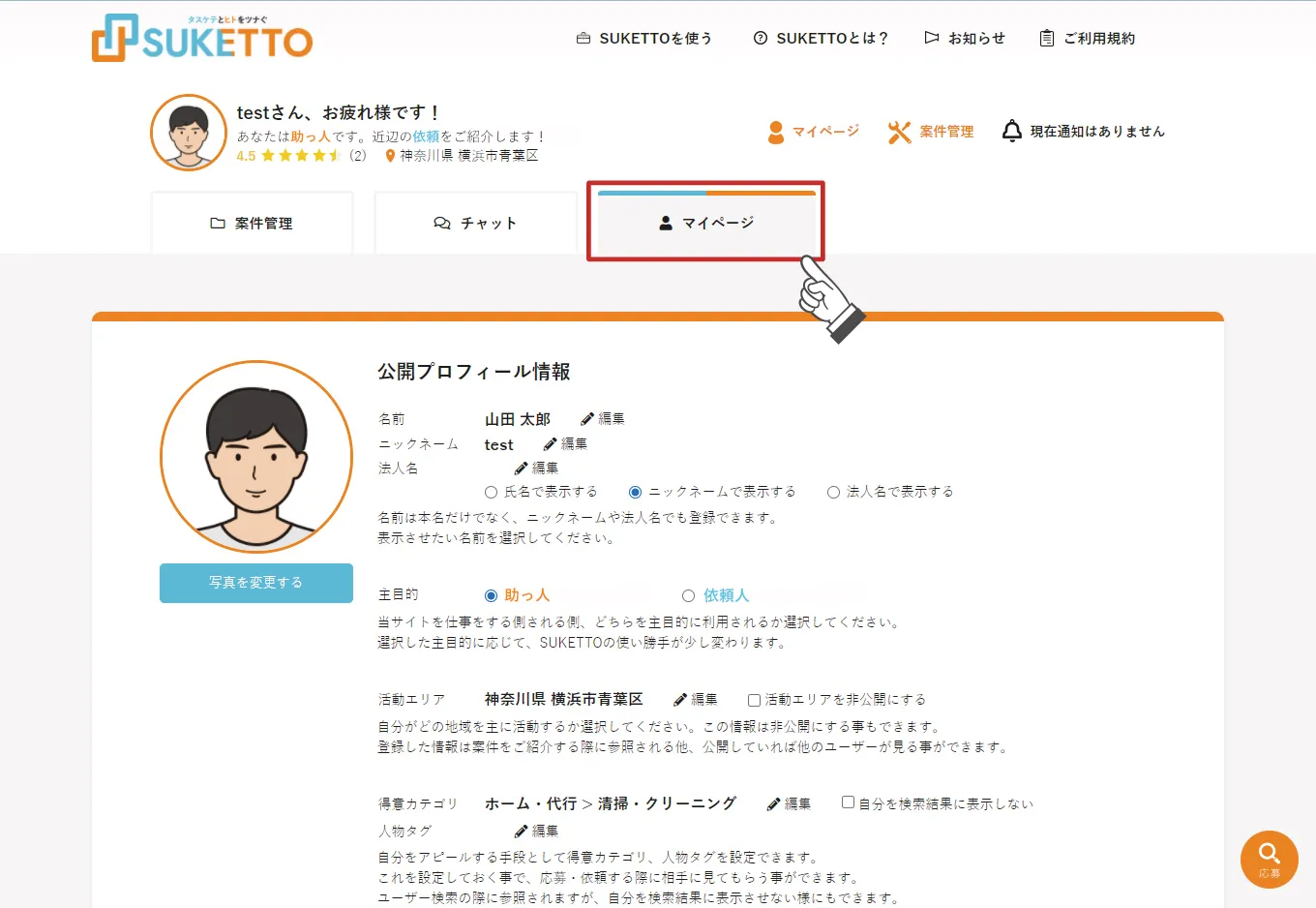Click the star rating 4.5 in header
The image size is (1316, 908).
click(287, 155)
